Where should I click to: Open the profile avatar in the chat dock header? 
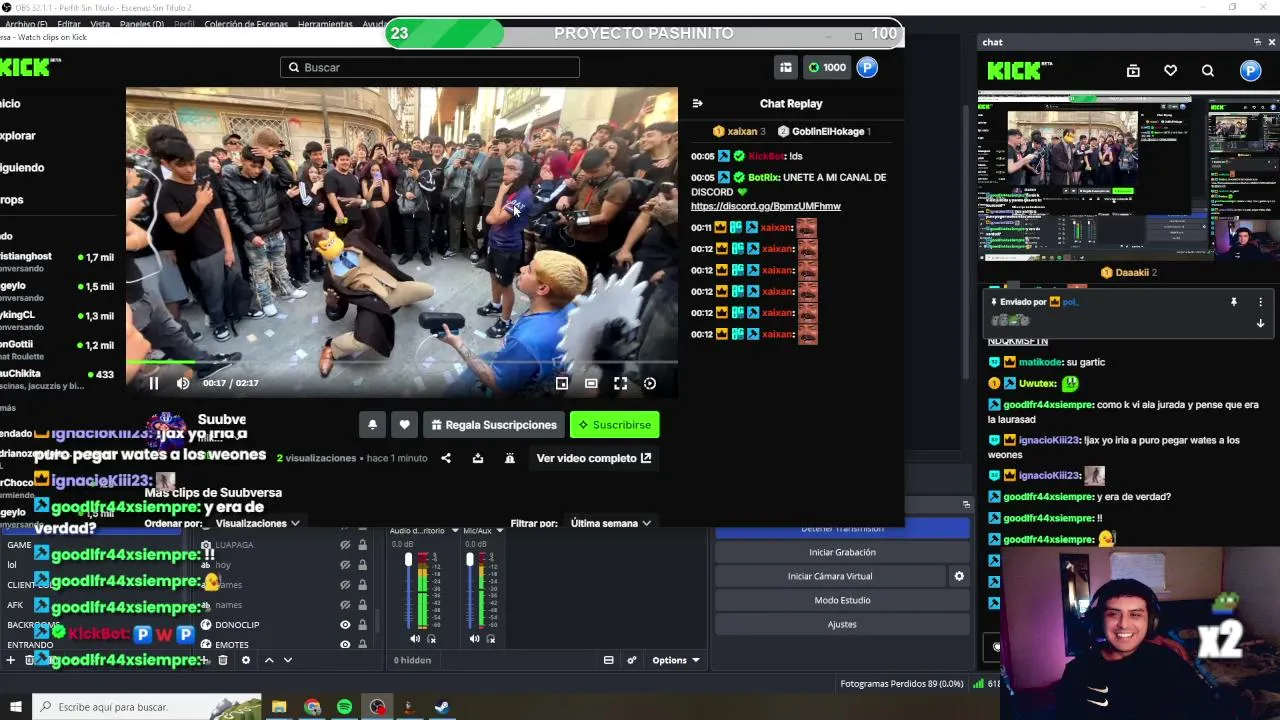click(x=1250, y=71)
